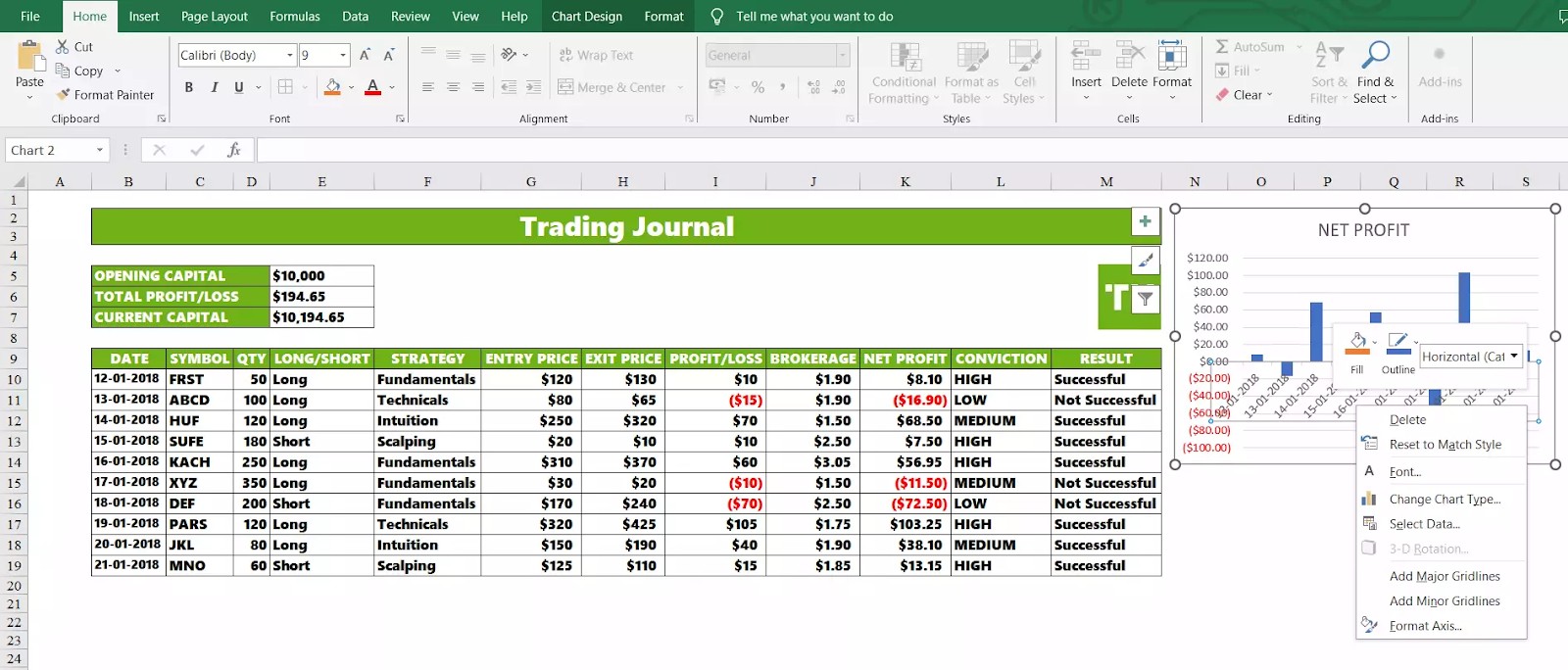Viewport: 1568px width, 670px height.
Task: Expand the Name Box dropdown for Chart 2
Action: [99, 150]
